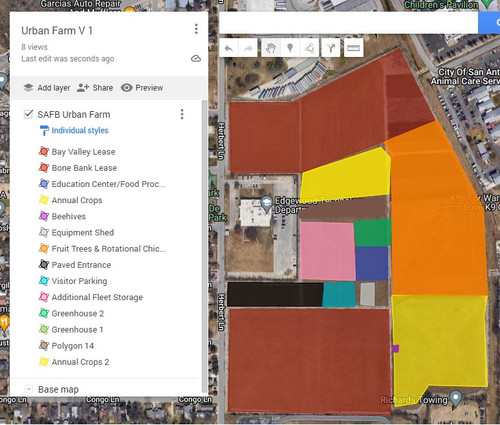This screenshot has width=500, height=425.
Task: Click the Share button
Action: (95, 88)
